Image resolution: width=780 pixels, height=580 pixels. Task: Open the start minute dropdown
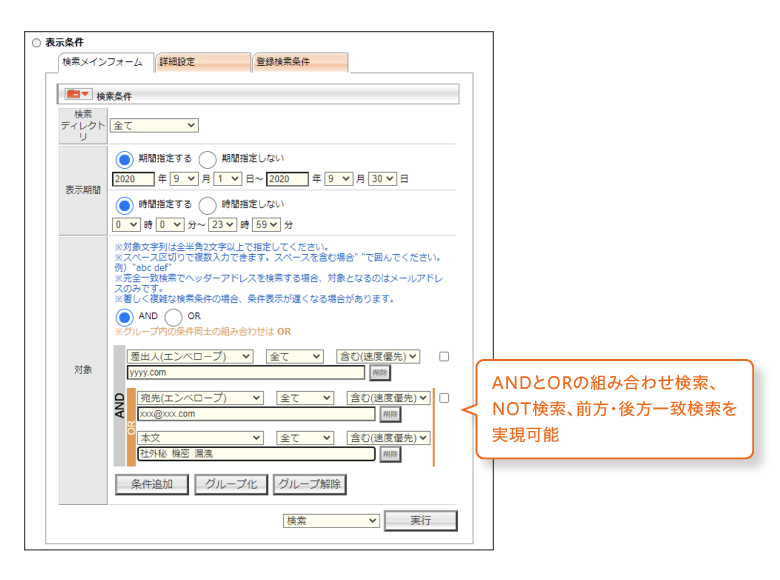(170, 224)
